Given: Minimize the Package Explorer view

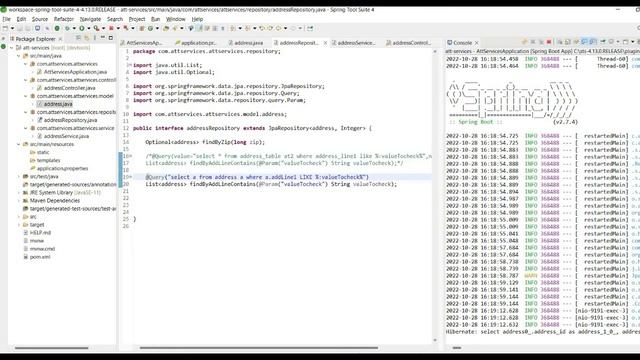Looking at the screenshot, I should (x=102, y=38).
